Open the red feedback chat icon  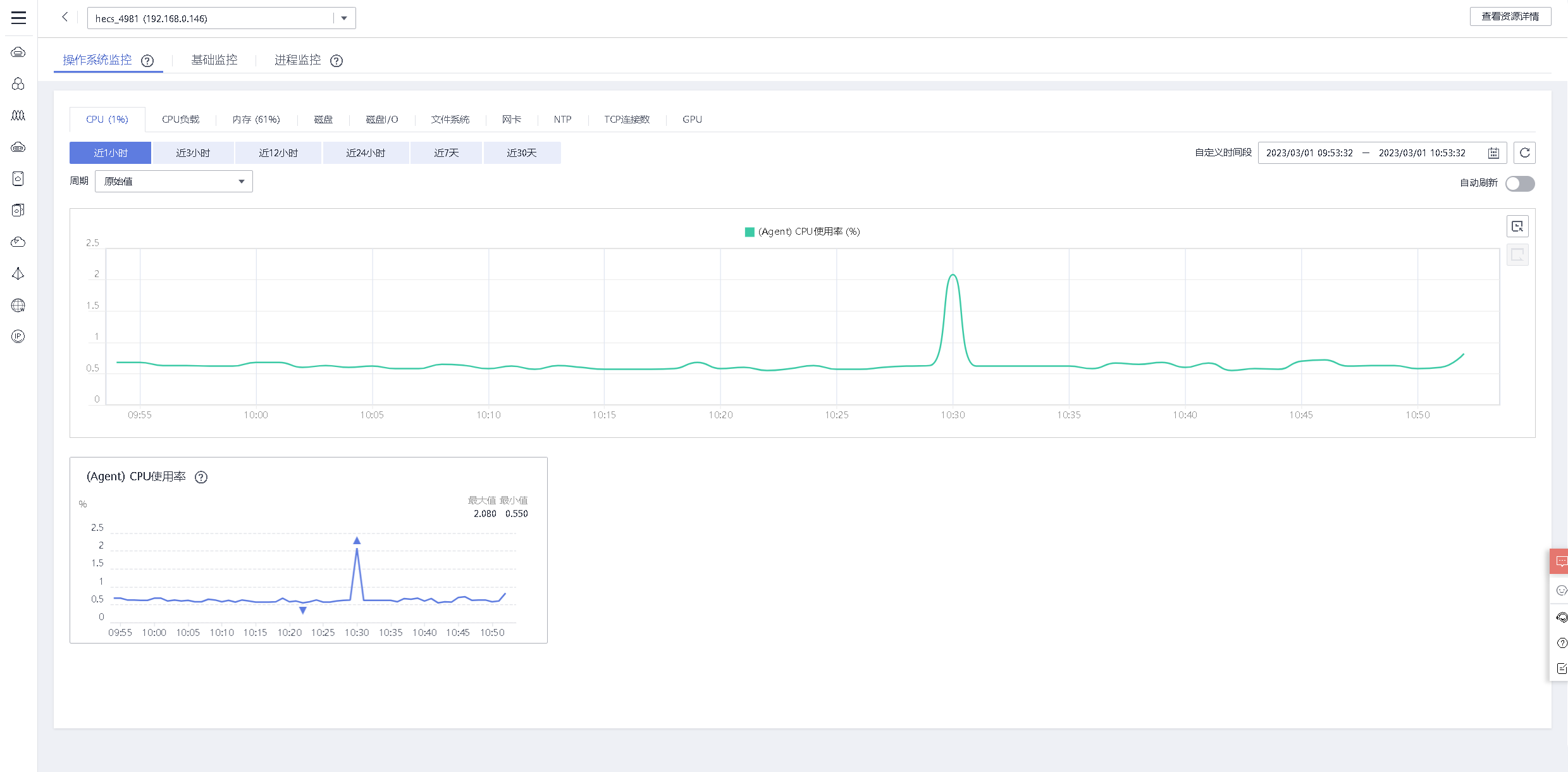(x=1560, y=561)
